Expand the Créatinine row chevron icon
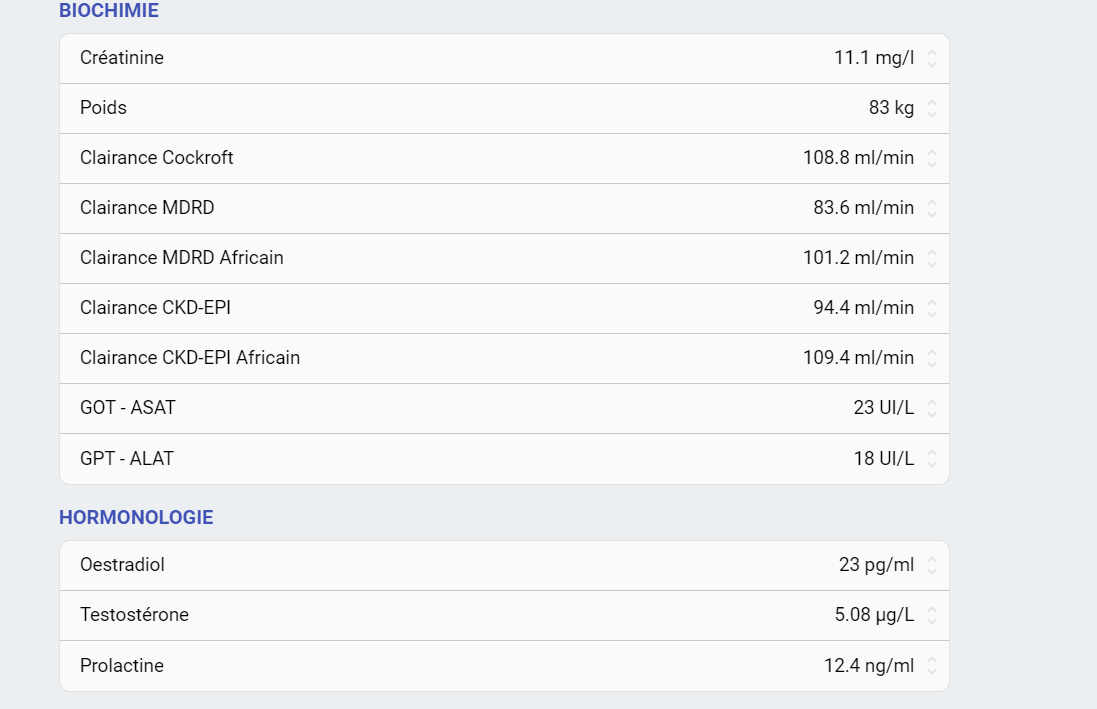This screenshot has width=1097, height=709. coord(931,58)
